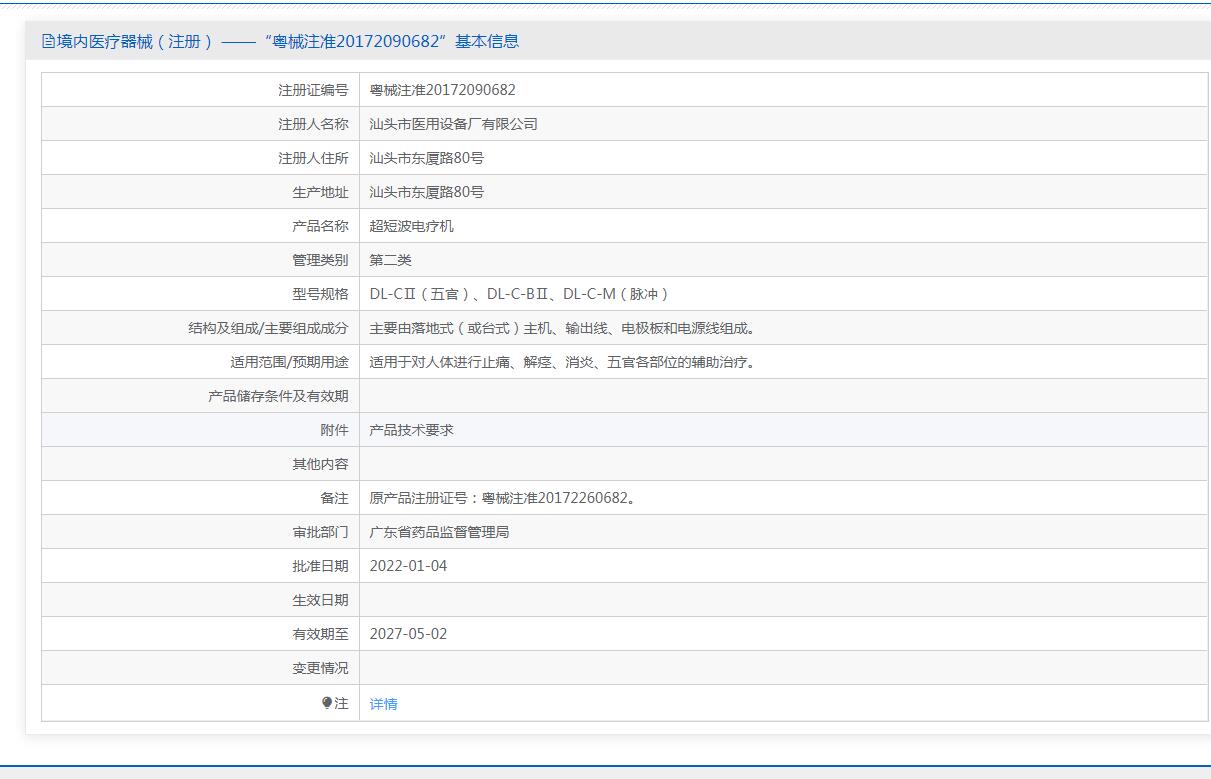This screenshot has height=779, width=1211.
Task: Select the product name 超短波电疗机
Action: 411,226
